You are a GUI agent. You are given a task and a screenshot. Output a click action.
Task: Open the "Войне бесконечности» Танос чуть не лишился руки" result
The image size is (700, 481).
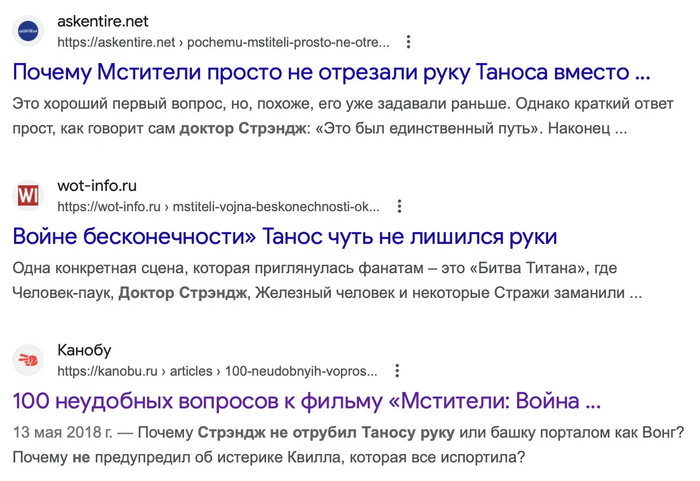pyautogui.click(x=284, y=237)
